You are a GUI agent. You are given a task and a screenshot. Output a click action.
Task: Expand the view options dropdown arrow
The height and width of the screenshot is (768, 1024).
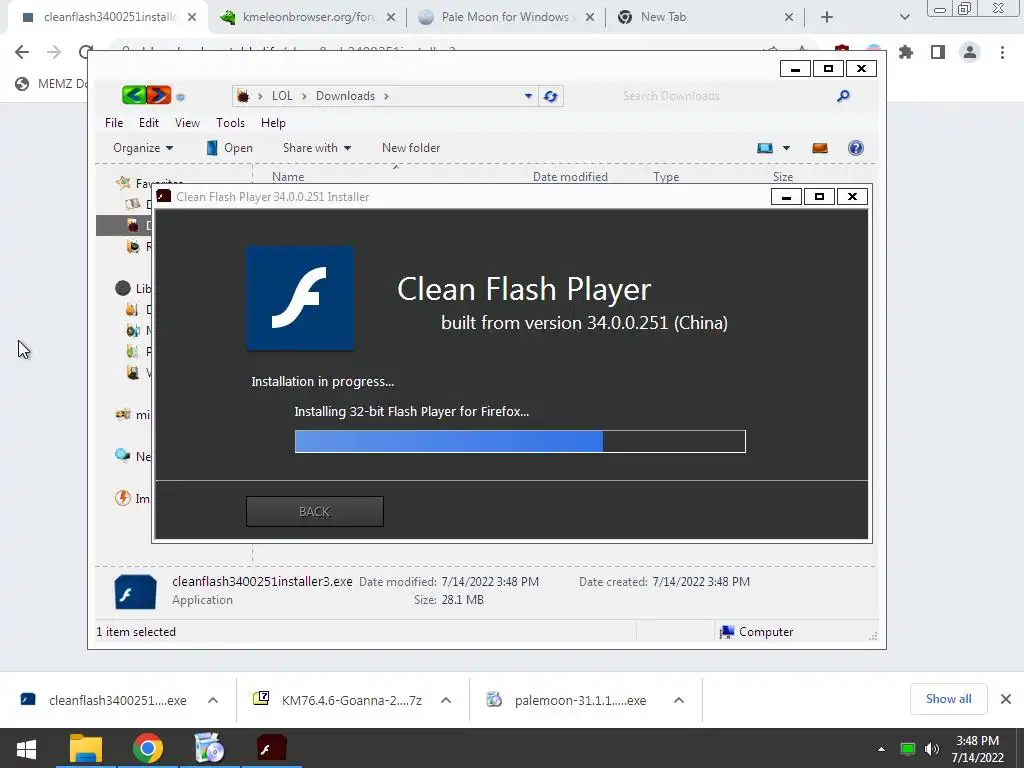(786, 148)
